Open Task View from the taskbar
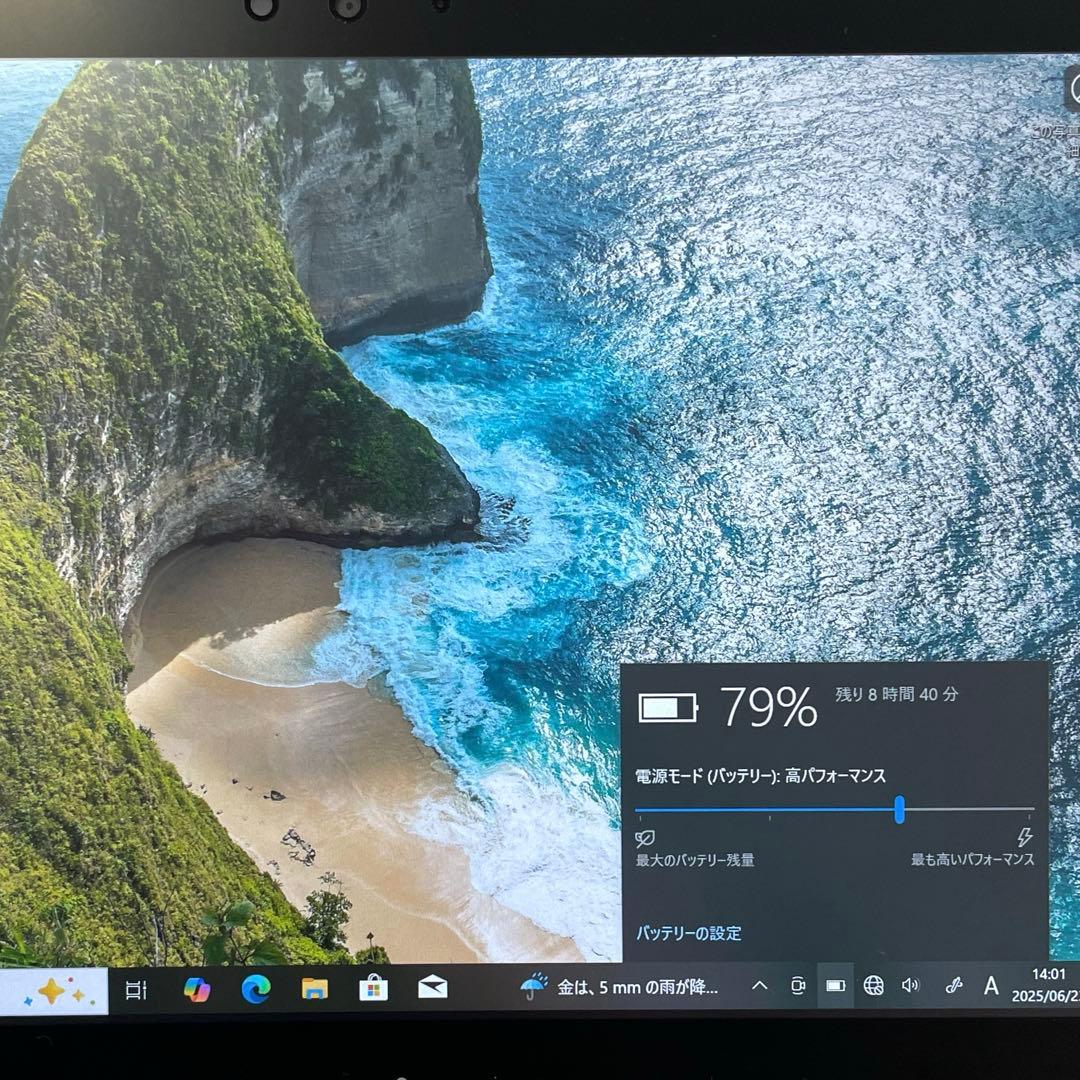The height and width of the screenshot is (1080, 1080). click(x=136, y=990)
